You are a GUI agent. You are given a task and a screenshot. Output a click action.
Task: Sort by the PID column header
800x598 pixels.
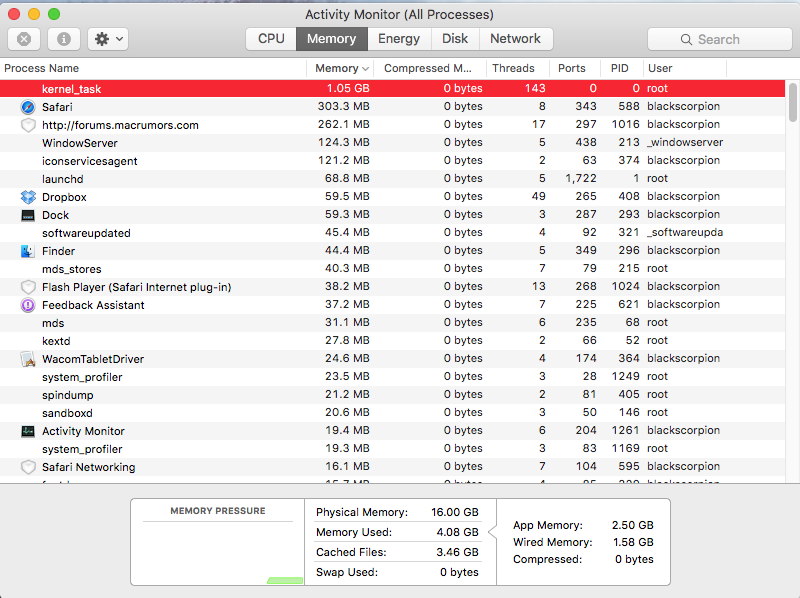621,68
